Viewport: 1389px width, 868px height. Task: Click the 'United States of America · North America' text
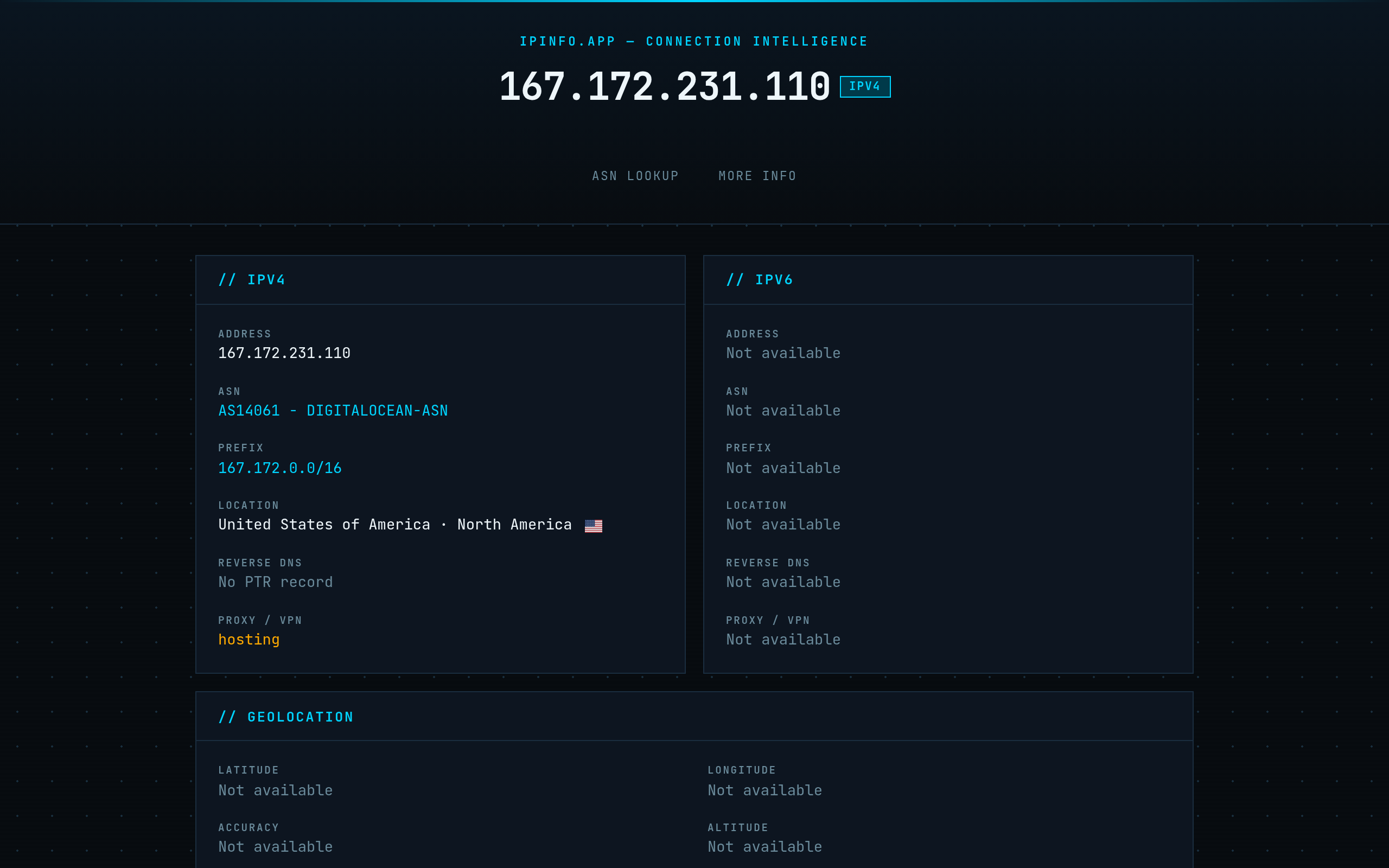[x=395, y=525]
